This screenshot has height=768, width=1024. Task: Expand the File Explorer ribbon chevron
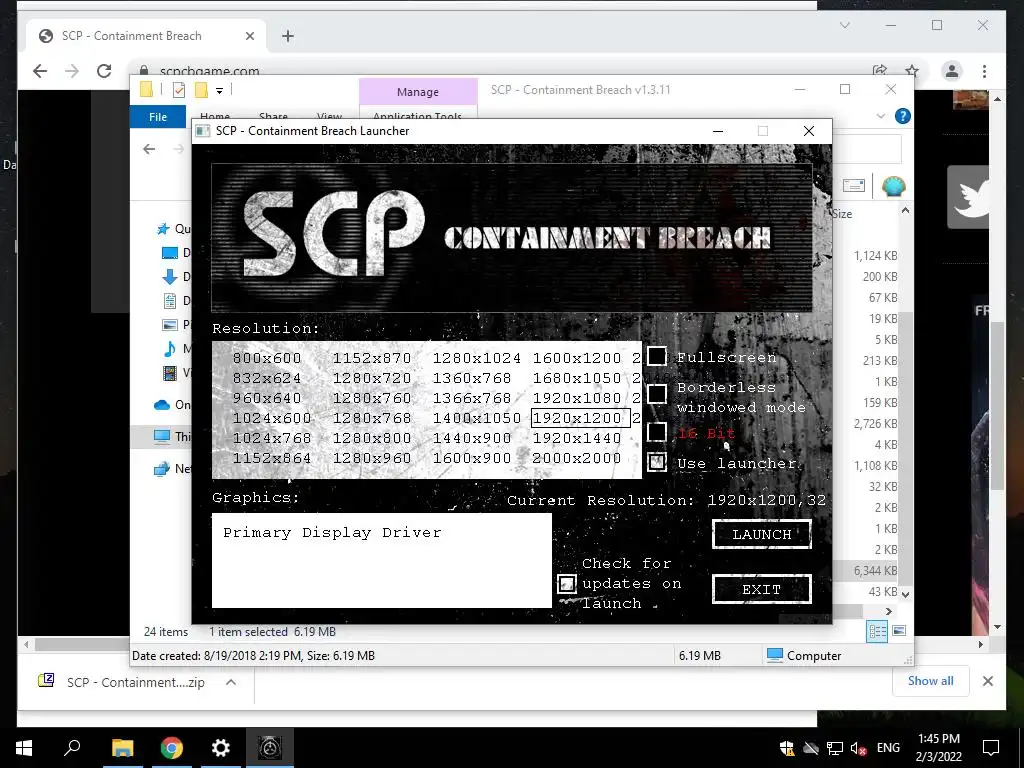pos(881,116)
